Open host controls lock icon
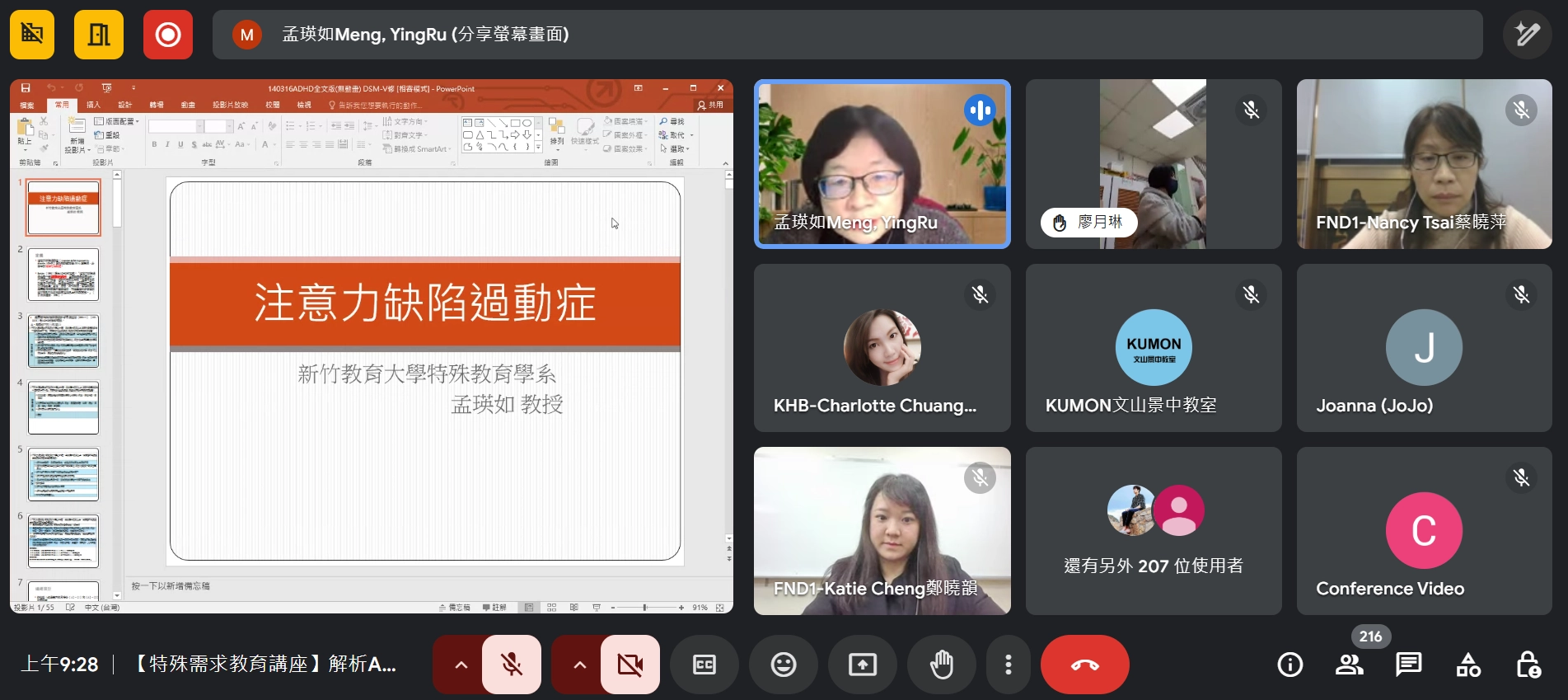The width and height of the screenshot is (1568, 700). coord(1528,665)
